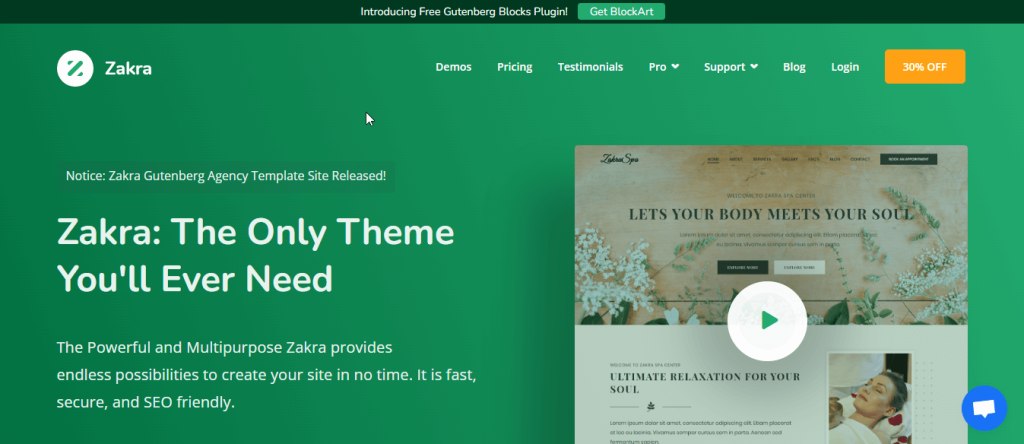1024x444 pixels.
Task: Click the 'Ultimate Relaxation For Your Soul' preview heading
Action: coord(705,383)
